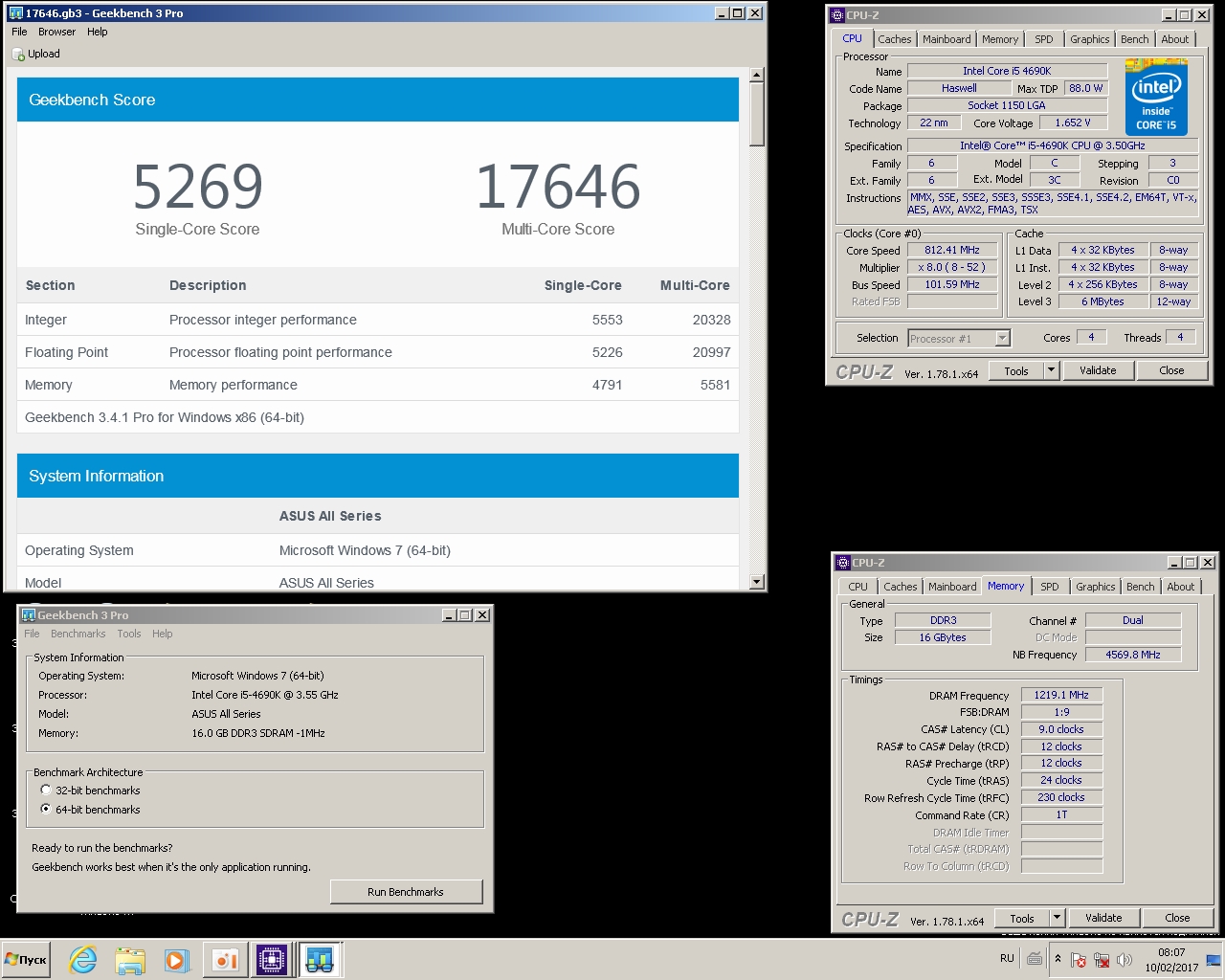This screenshot has height=980, width=1225.
Task: Launch Windows Media Player from taskbar
Action: tap(176, 959)
